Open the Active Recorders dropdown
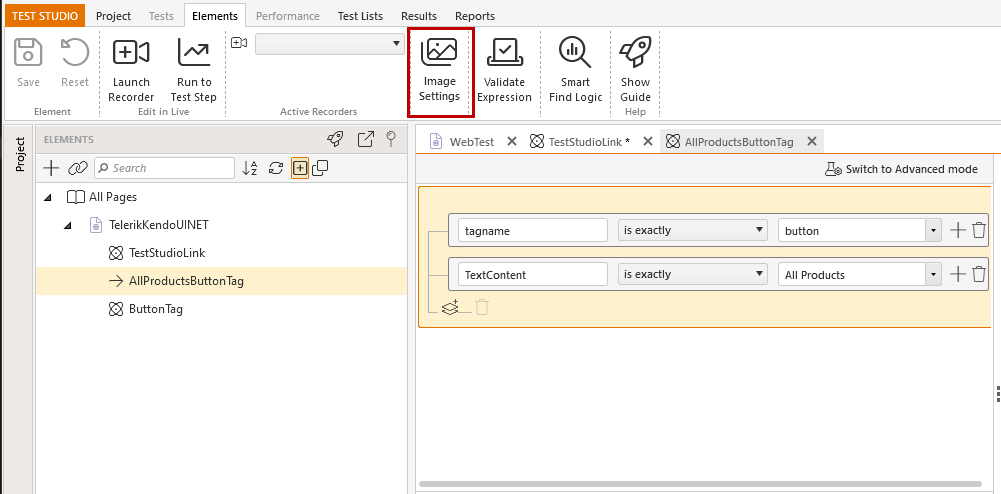This screenshot has height=494, width=1001. 329,43
